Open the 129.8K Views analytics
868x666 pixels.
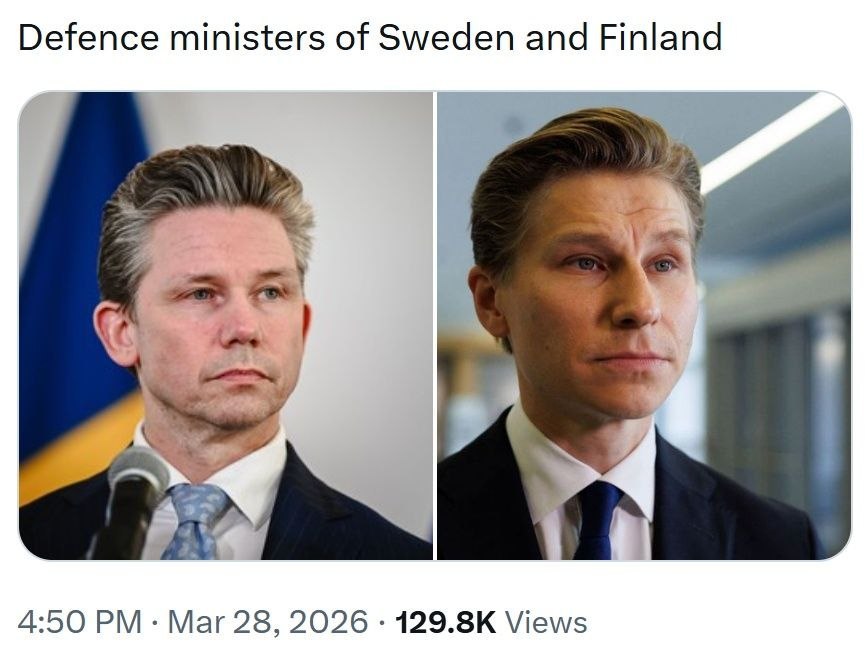tap(492, 621)
